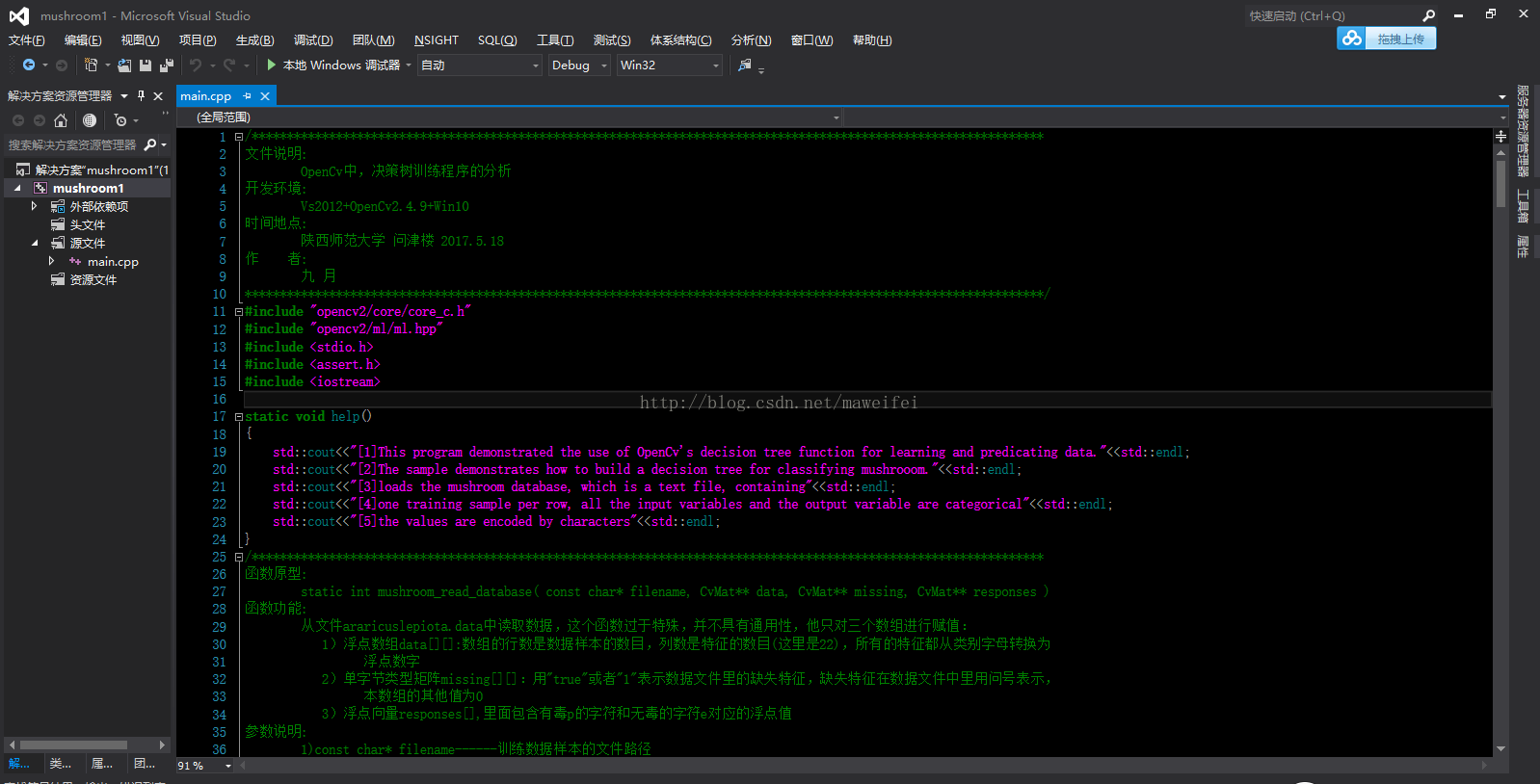The image size is (1540, 784).
Task: Expand the 外部依赖项 tree node
Action: point(35,206)
